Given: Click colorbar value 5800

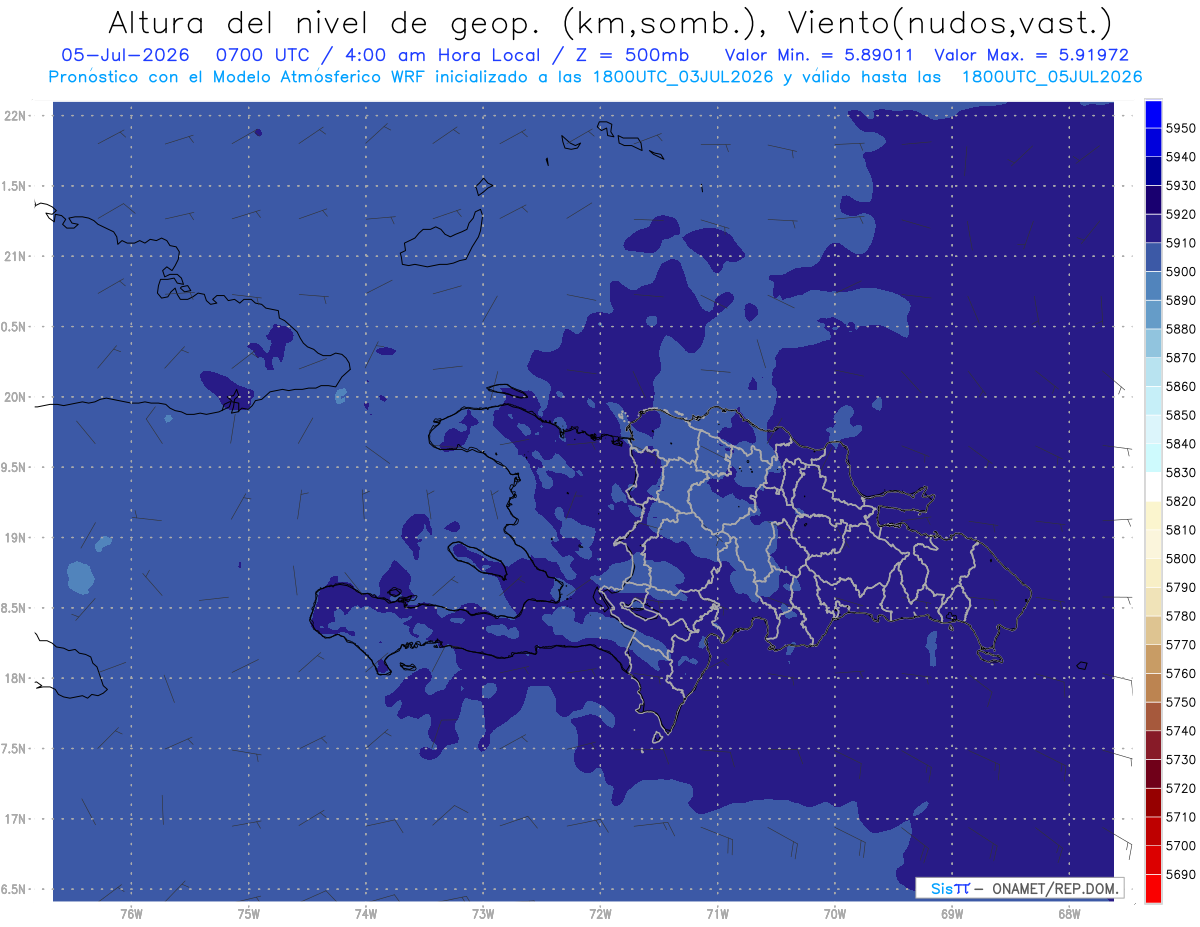Looking at the screenshot, I should click(x=1180, y=558).
